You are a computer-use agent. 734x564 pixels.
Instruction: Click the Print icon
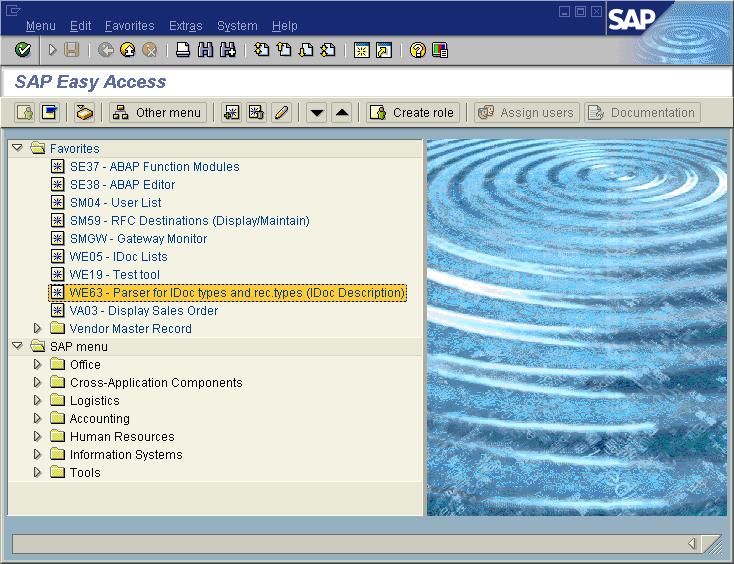point(183,50)
